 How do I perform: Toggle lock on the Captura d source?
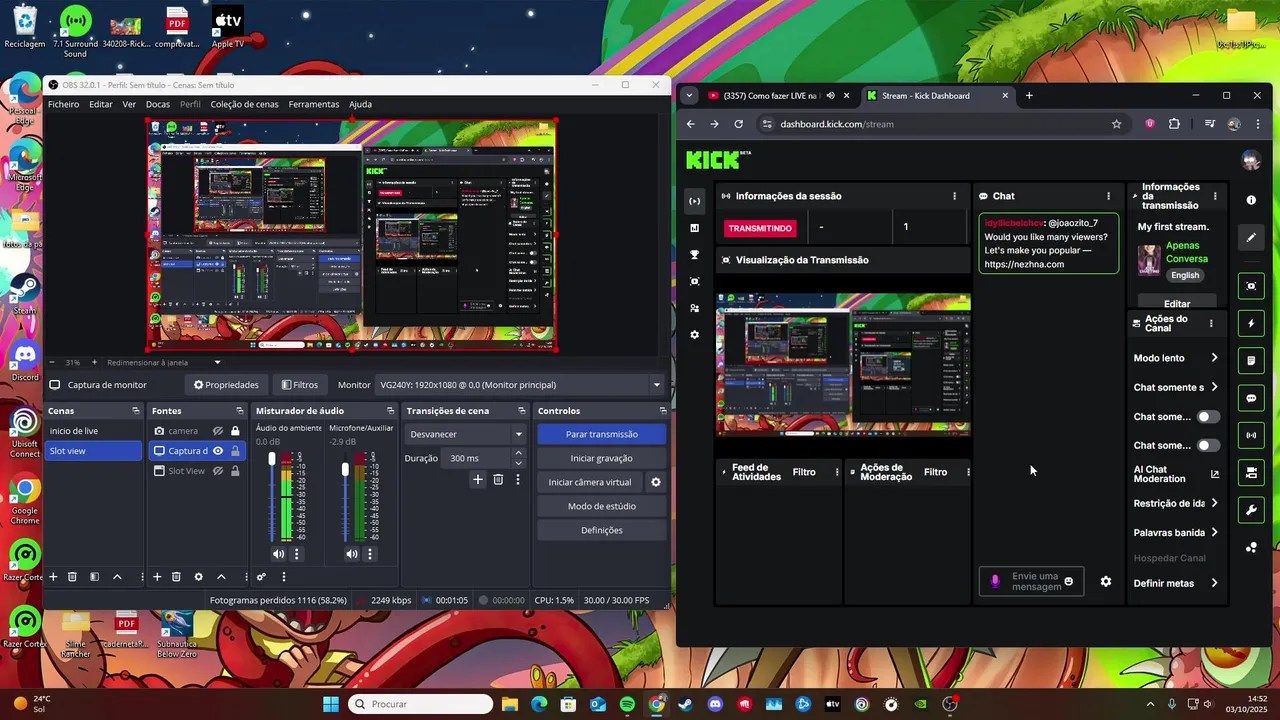tap(235, 451)
